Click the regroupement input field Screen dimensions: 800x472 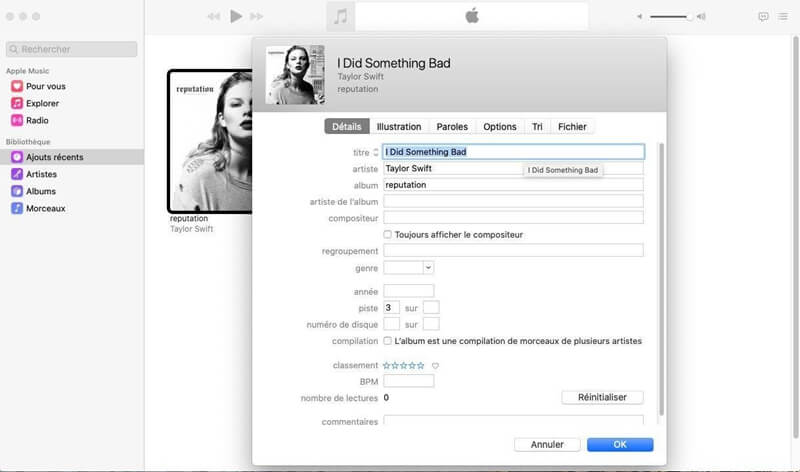[513, 250]
